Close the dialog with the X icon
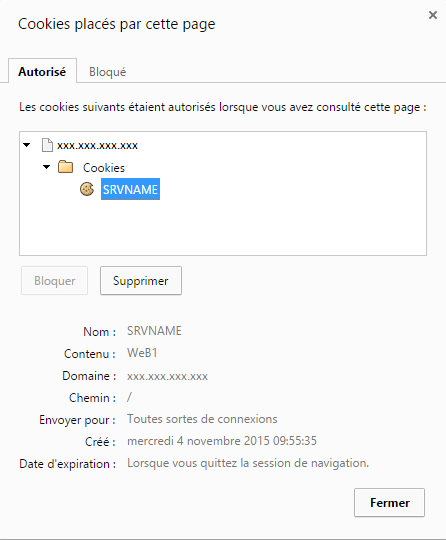The height and width of the screenshot is (540, 446). tap(433, 15)
